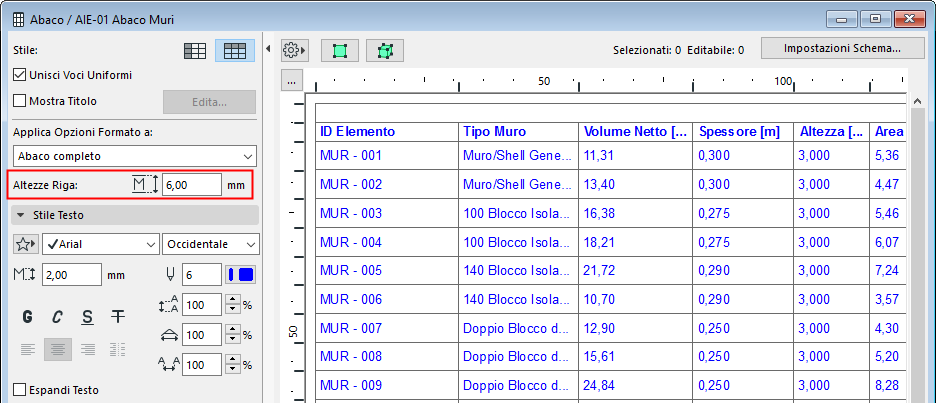Align text right
Image resolution: width=936 pixels, height=403 pixels.
(x=88, y=349)
